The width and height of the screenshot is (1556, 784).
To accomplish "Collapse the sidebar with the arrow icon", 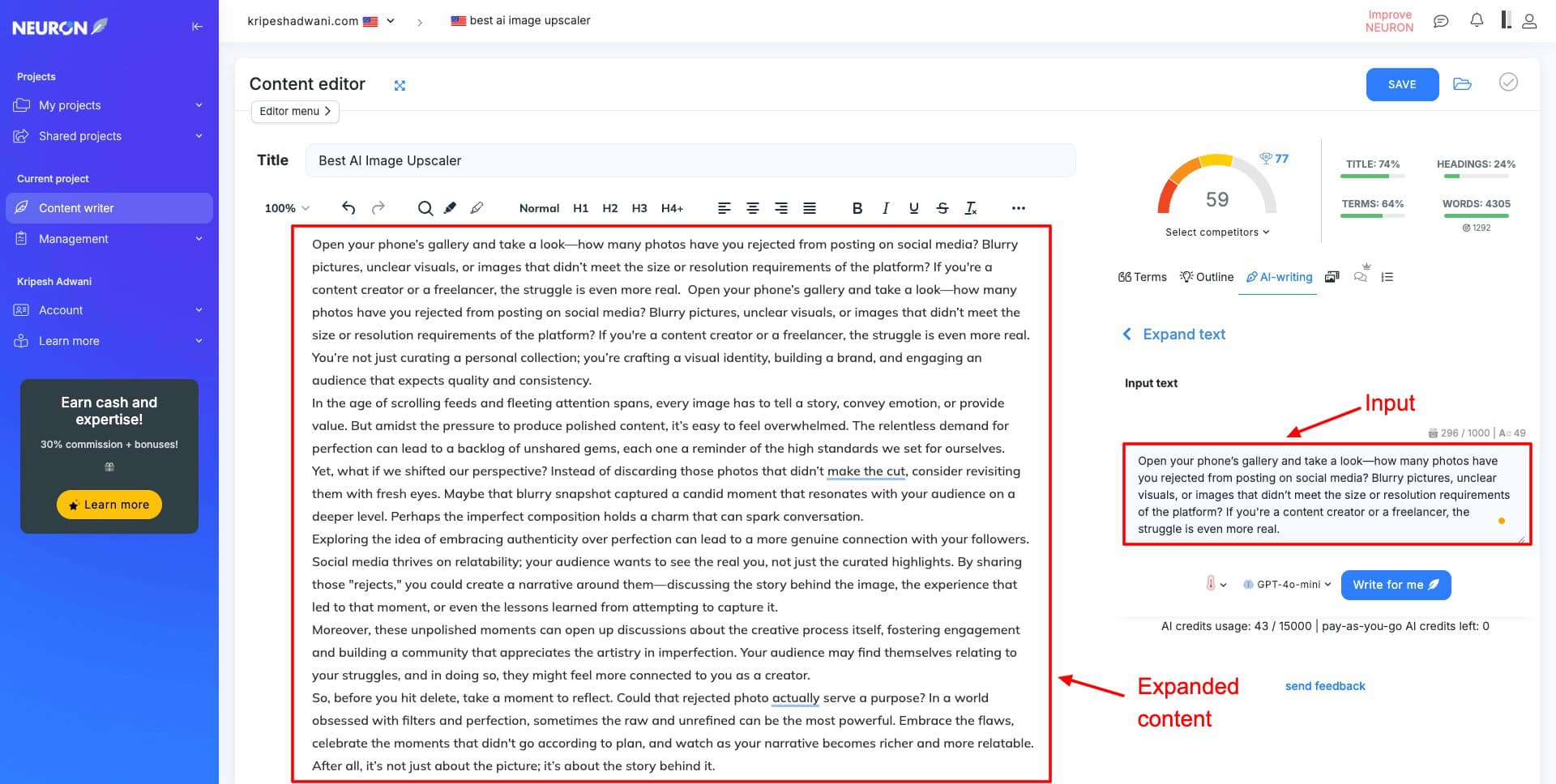I will coord(197,27).
